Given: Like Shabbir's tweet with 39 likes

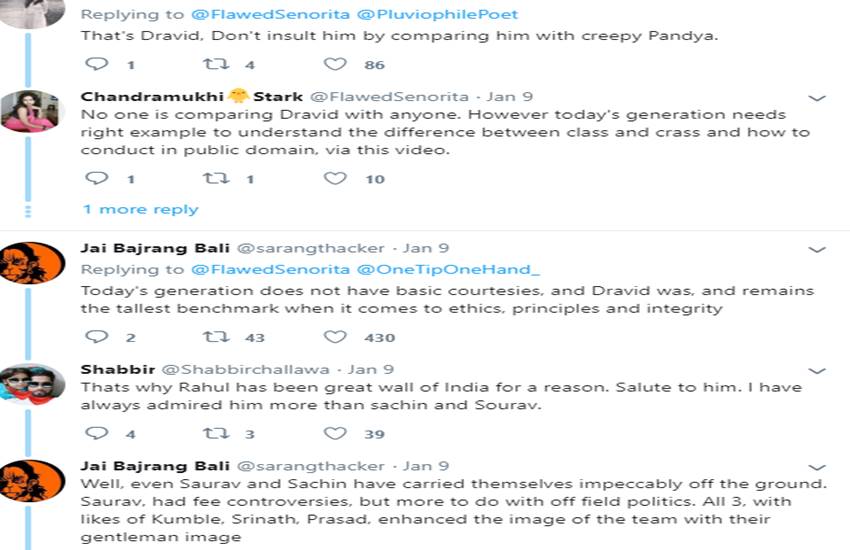Looking at the screenshot, I should tap(335, 433).
